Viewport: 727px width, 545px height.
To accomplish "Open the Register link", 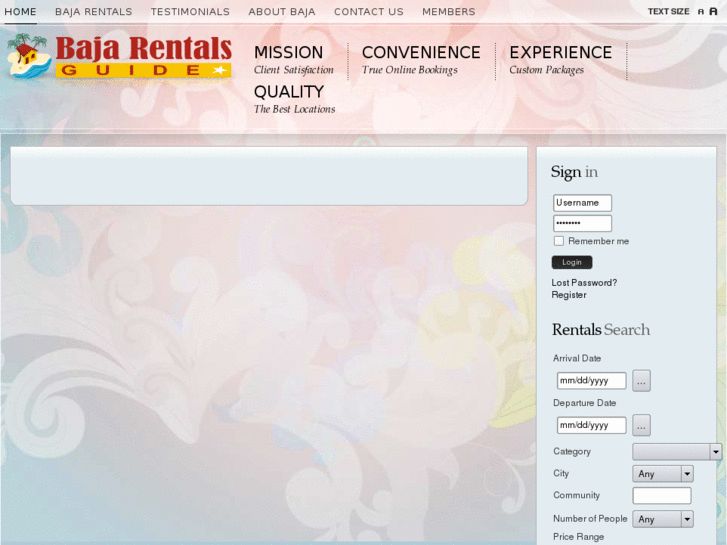I will pyautogui.click(x=569, y=295).
